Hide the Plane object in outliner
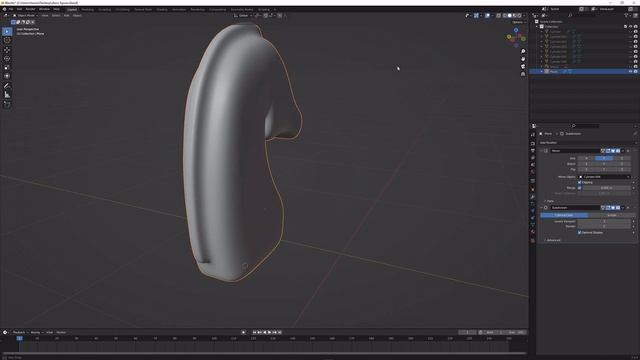Screen dimensions: 640x360 [630, 71]
